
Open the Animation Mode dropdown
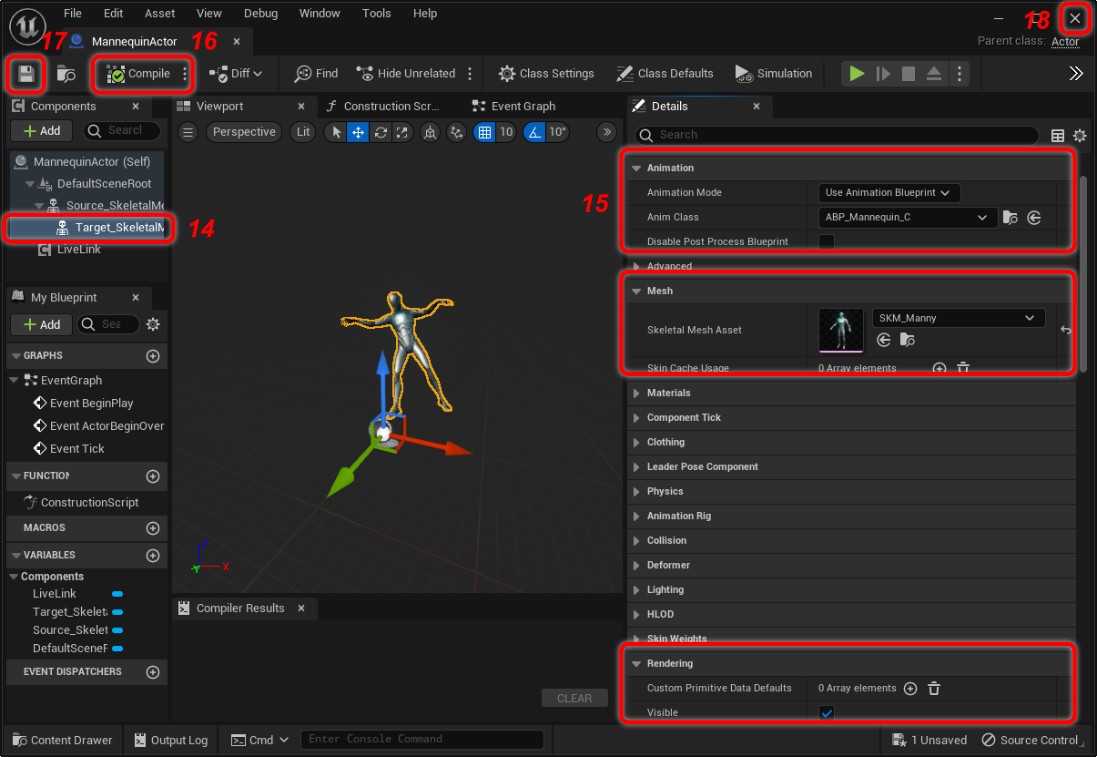click(x=888, y=192)
